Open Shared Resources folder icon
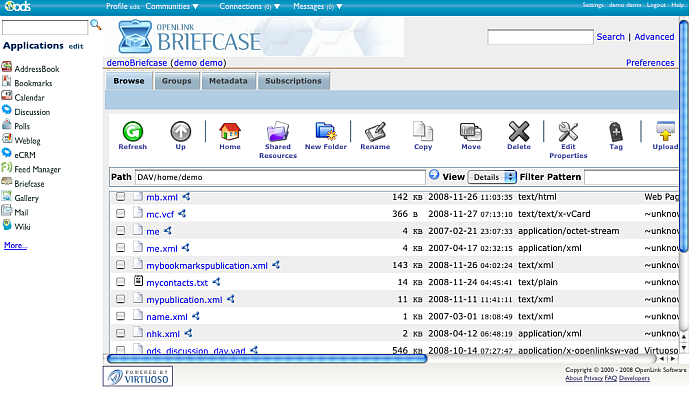The height and width of the screenshot is (400, 700). pos(277,131)
